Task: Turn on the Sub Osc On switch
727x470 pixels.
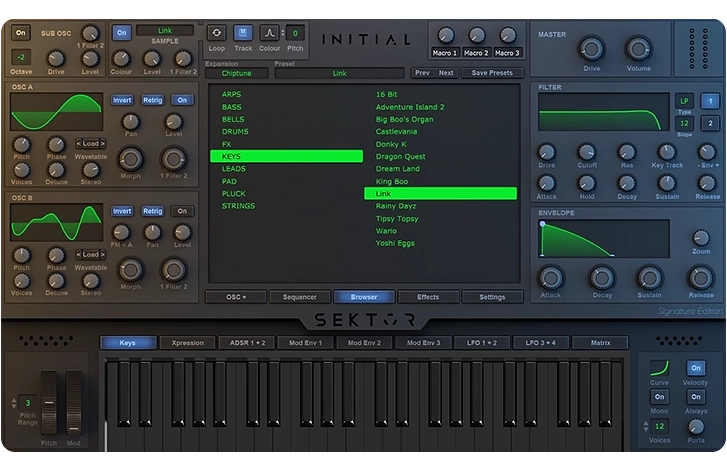Action: tap(20, 33)
